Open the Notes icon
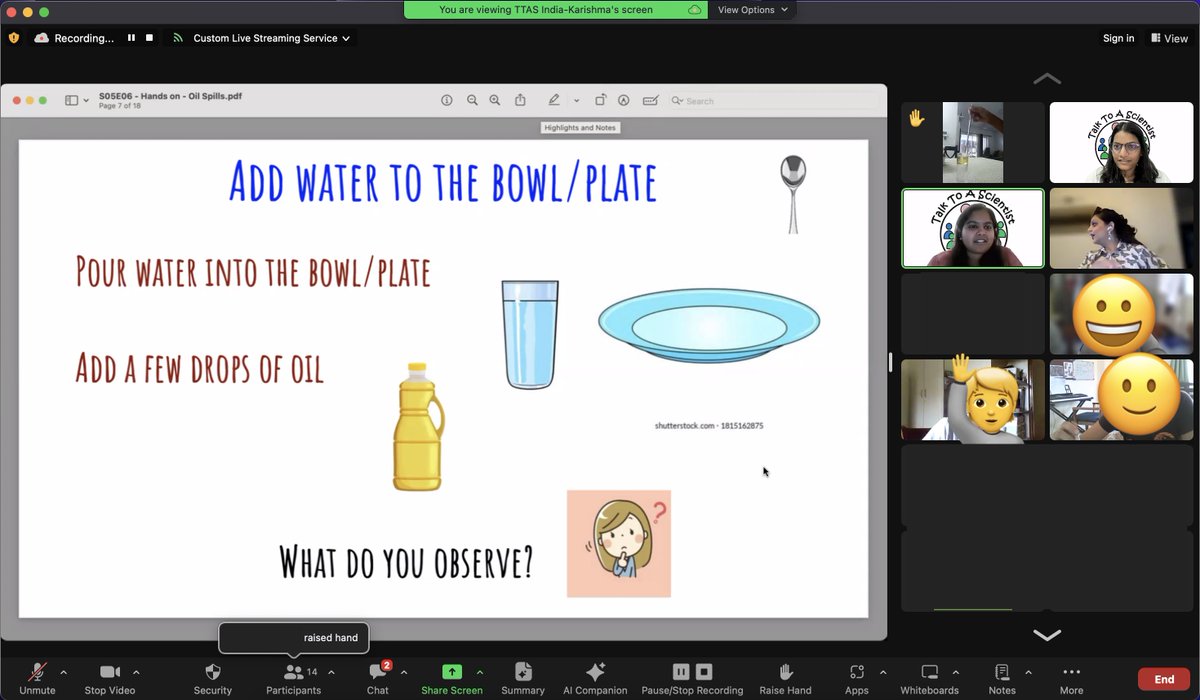The image size is (1200, 700). (1002, 672)
